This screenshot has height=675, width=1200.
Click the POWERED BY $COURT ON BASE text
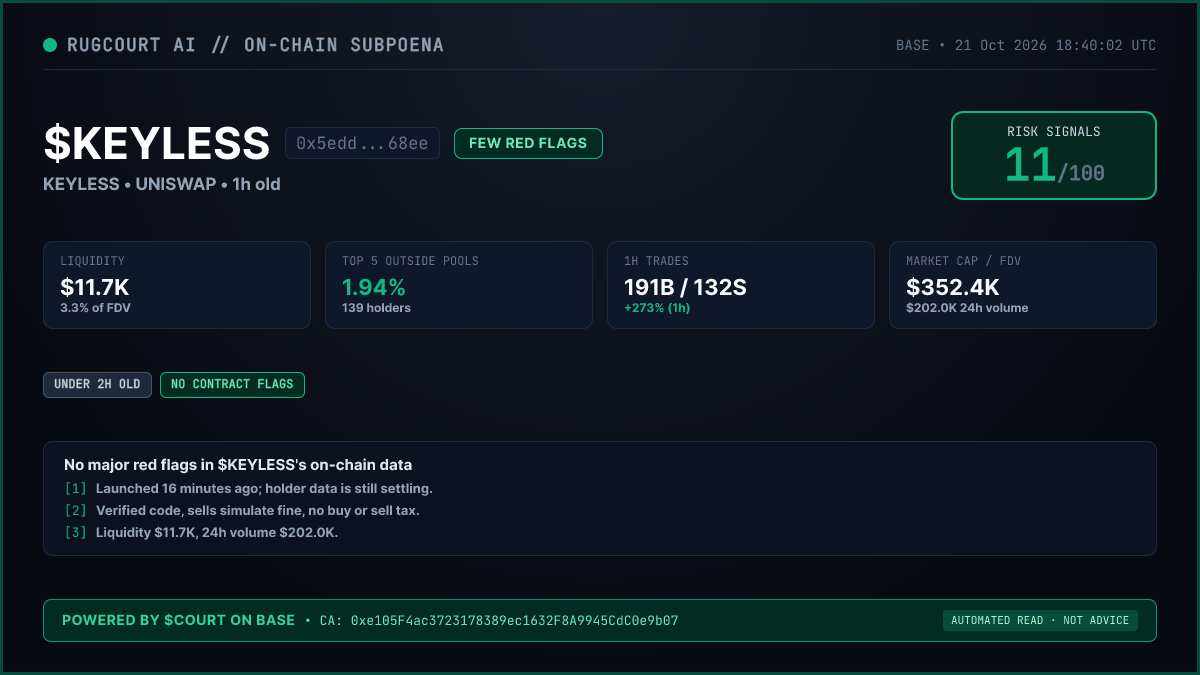click(178, 620)
